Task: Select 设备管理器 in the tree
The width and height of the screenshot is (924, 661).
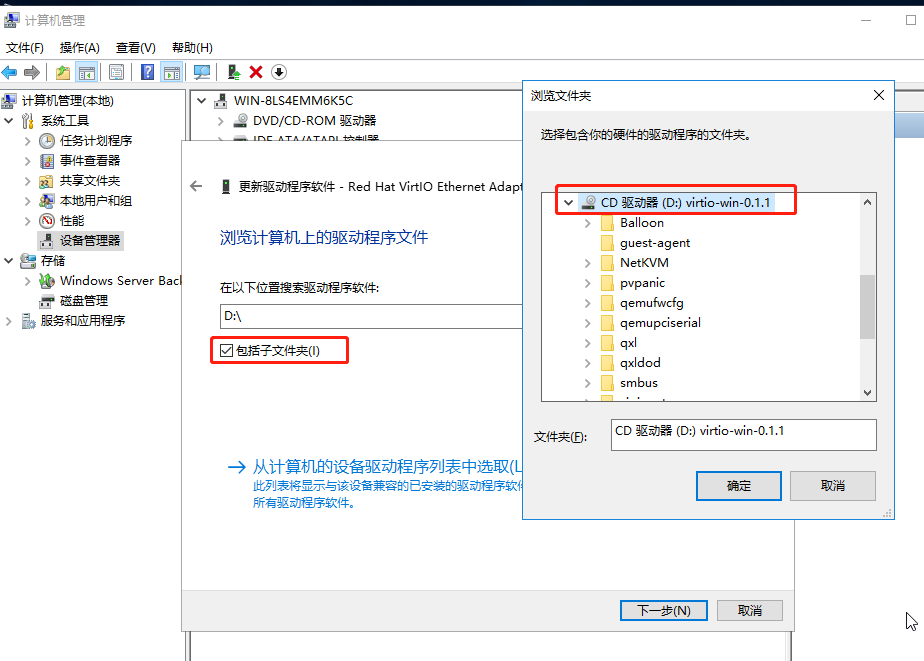Action: [x=90, y=241]
